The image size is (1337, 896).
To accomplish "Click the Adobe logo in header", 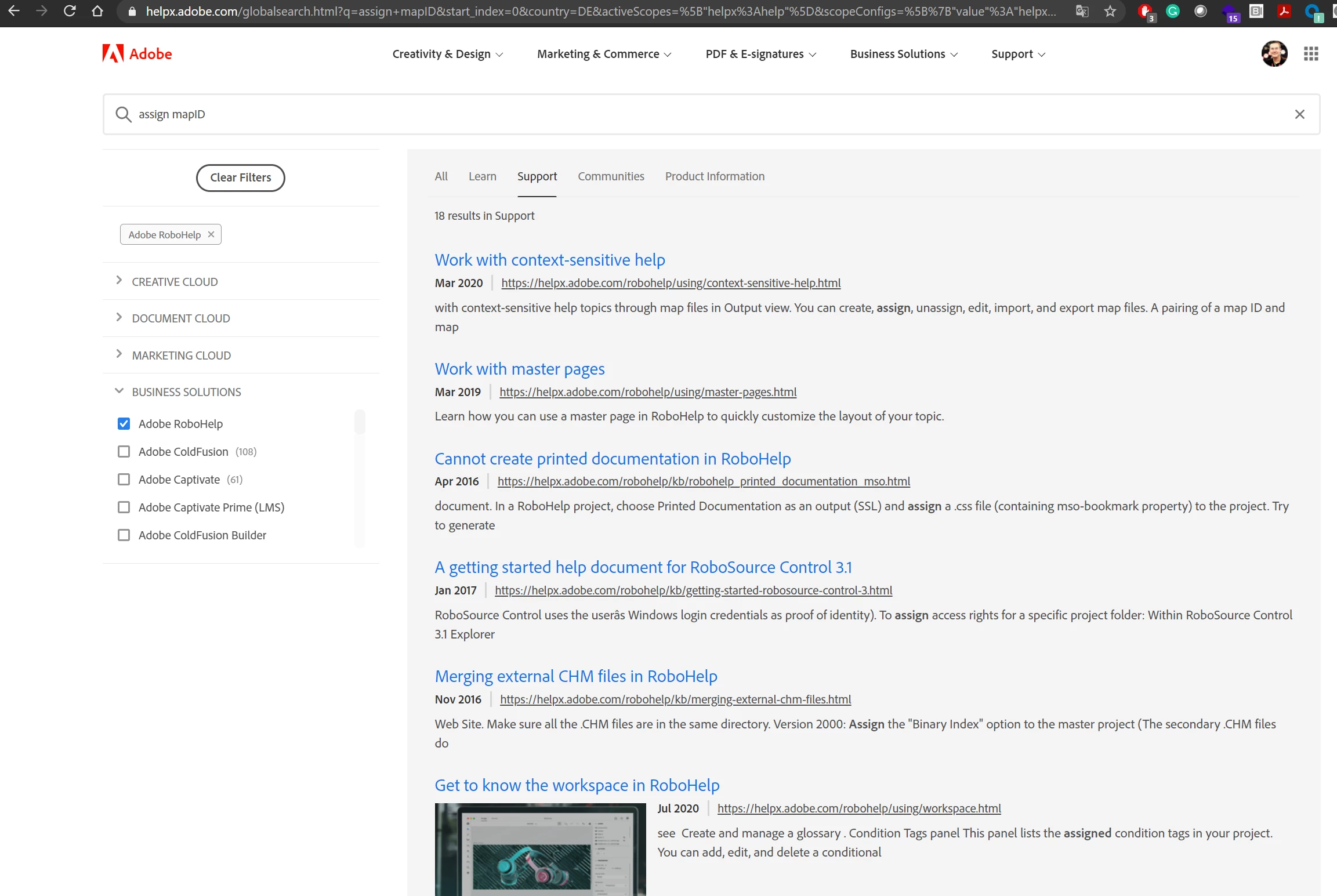I will click(x=137, y=54).
